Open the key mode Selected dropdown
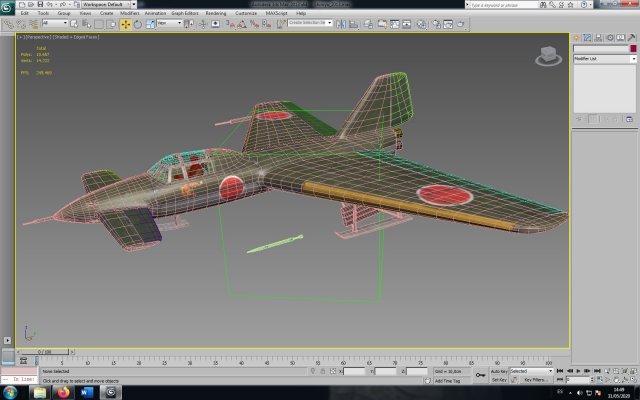 click(531, 371)
